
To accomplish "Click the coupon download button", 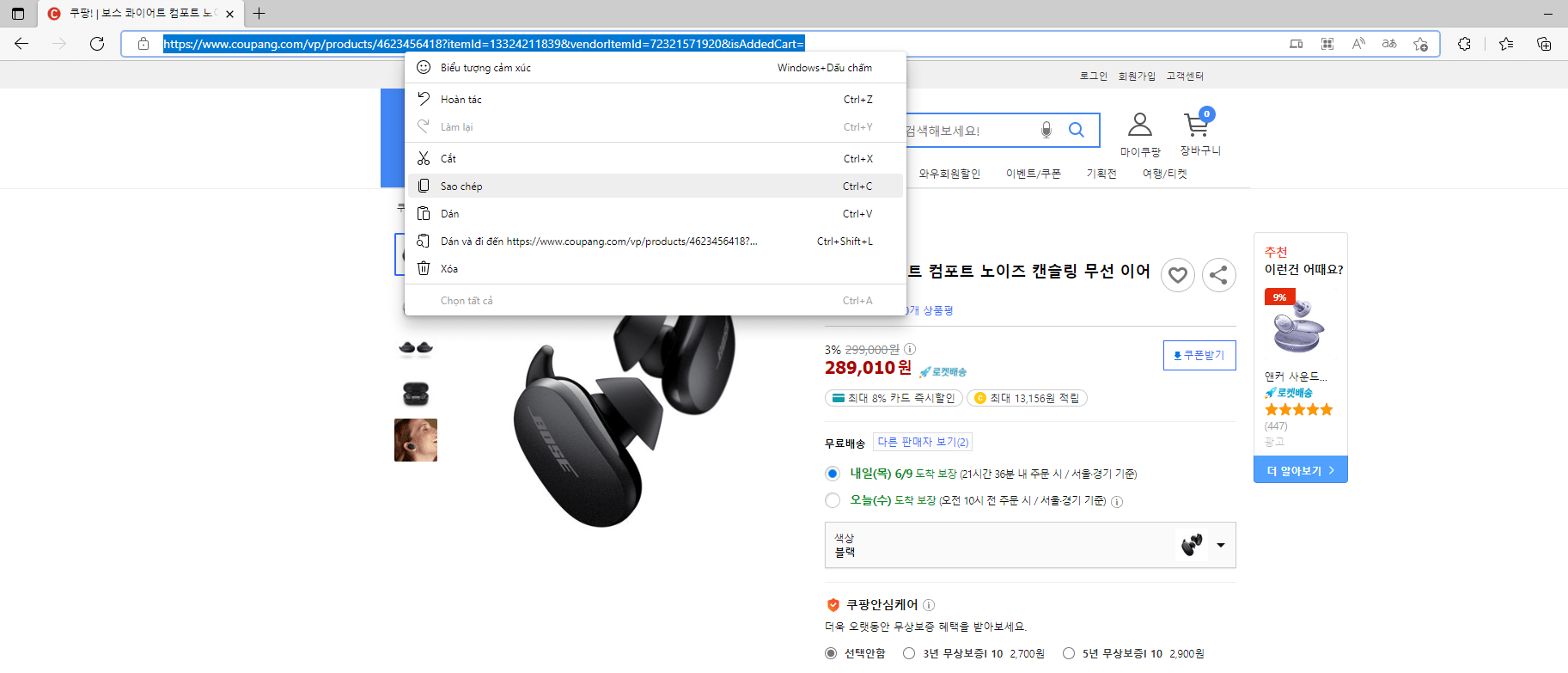I will 1199,355.
